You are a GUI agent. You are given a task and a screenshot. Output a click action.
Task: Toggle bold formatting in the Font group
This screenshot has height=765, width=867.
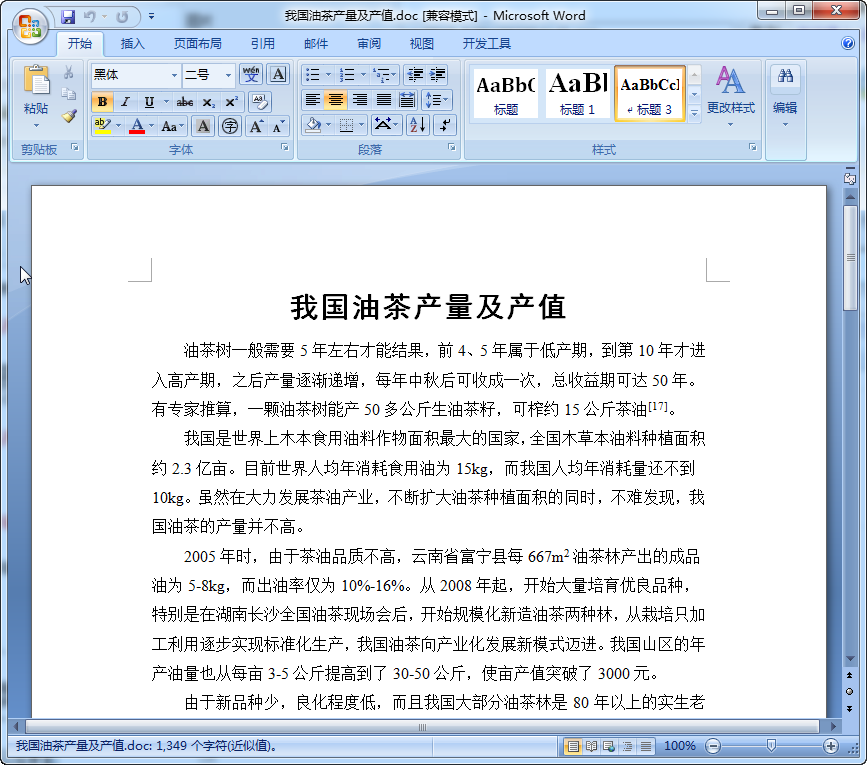tap(103, 102)
